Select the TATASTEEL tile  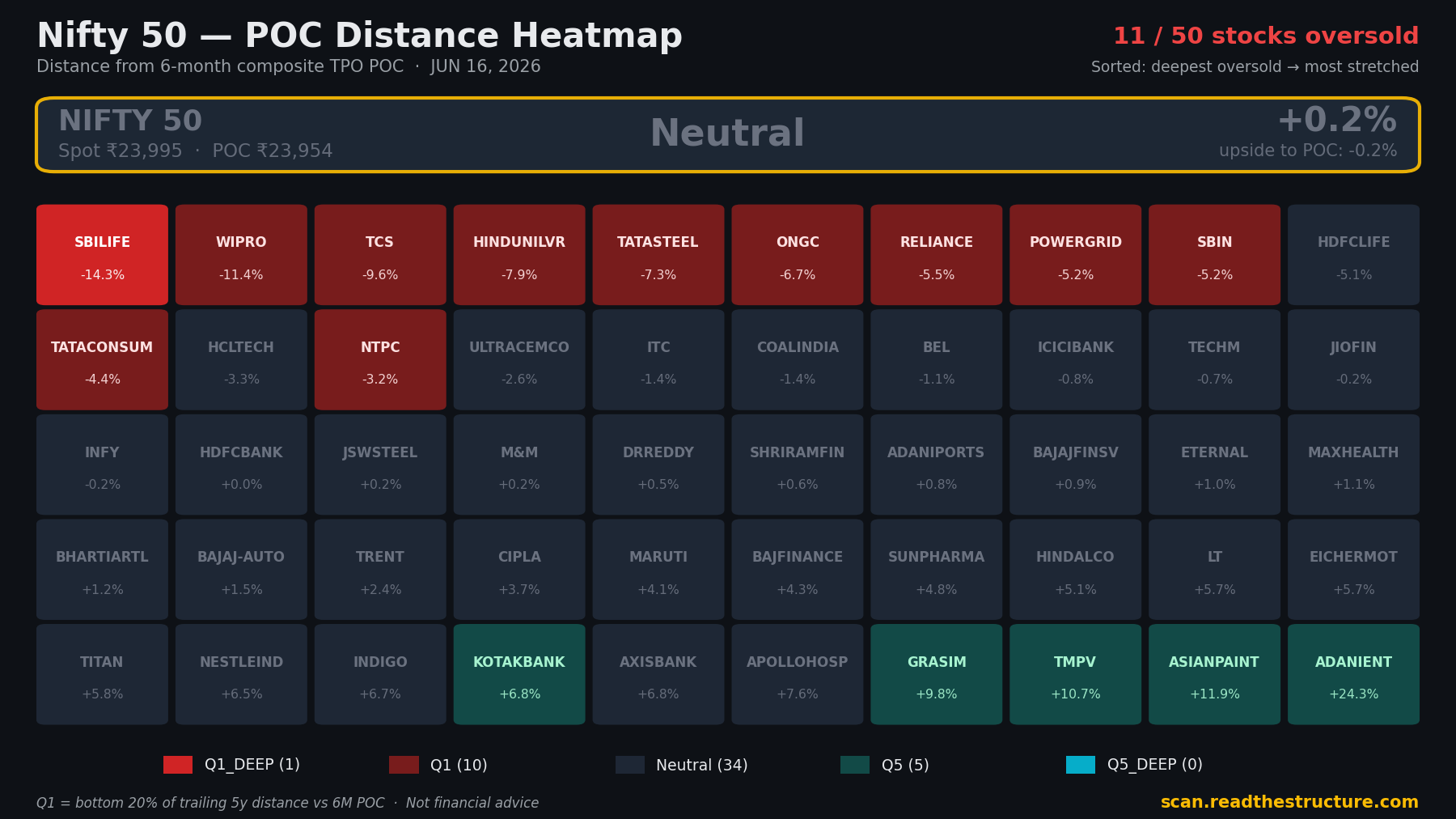point(658,255)
